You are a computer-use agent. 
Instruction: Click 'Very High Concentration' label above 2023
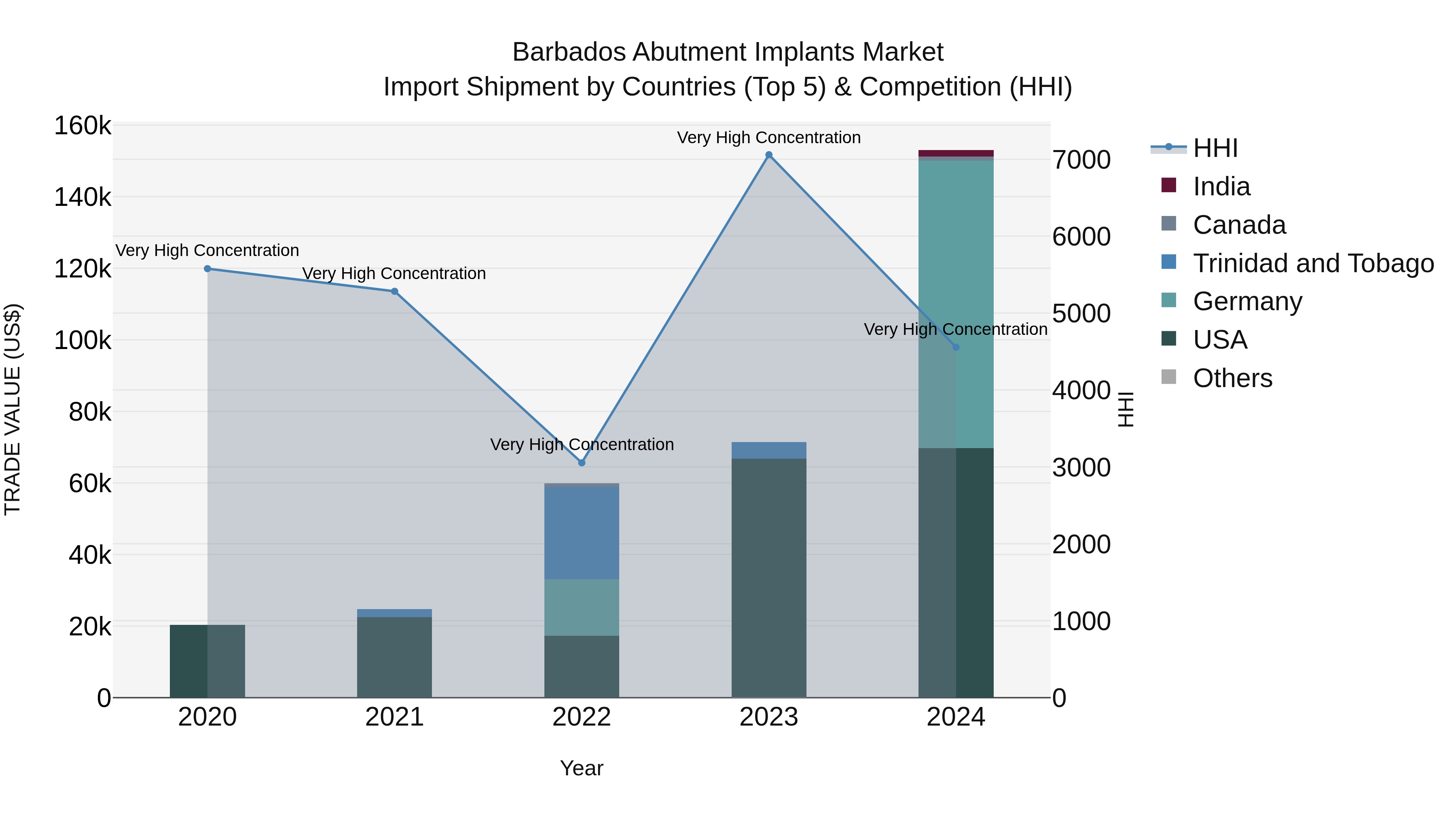tap(769, 138)
